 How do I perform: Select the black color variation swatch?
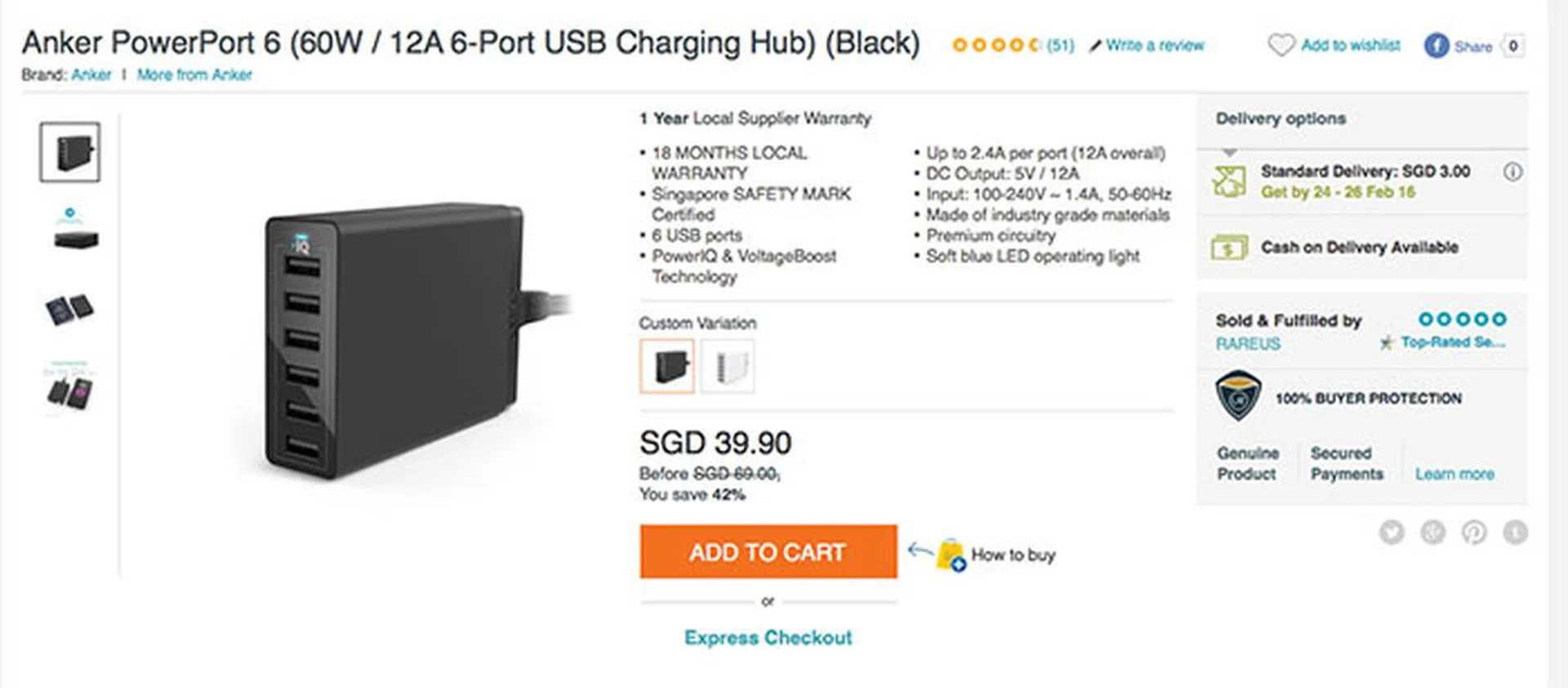pyautogui.click(x=667, y=367)
